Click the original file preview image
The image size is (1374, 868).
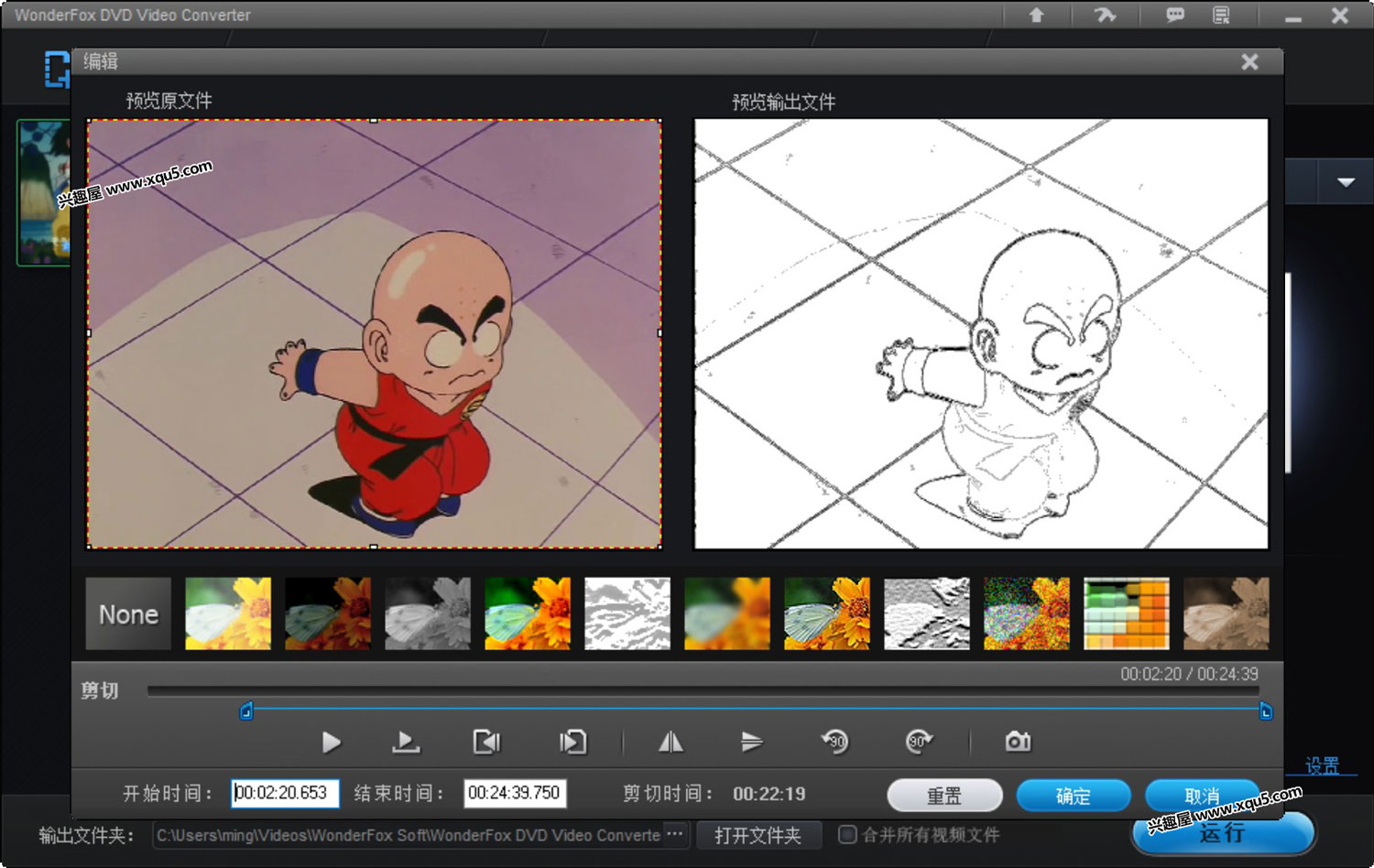coord(374,334)
